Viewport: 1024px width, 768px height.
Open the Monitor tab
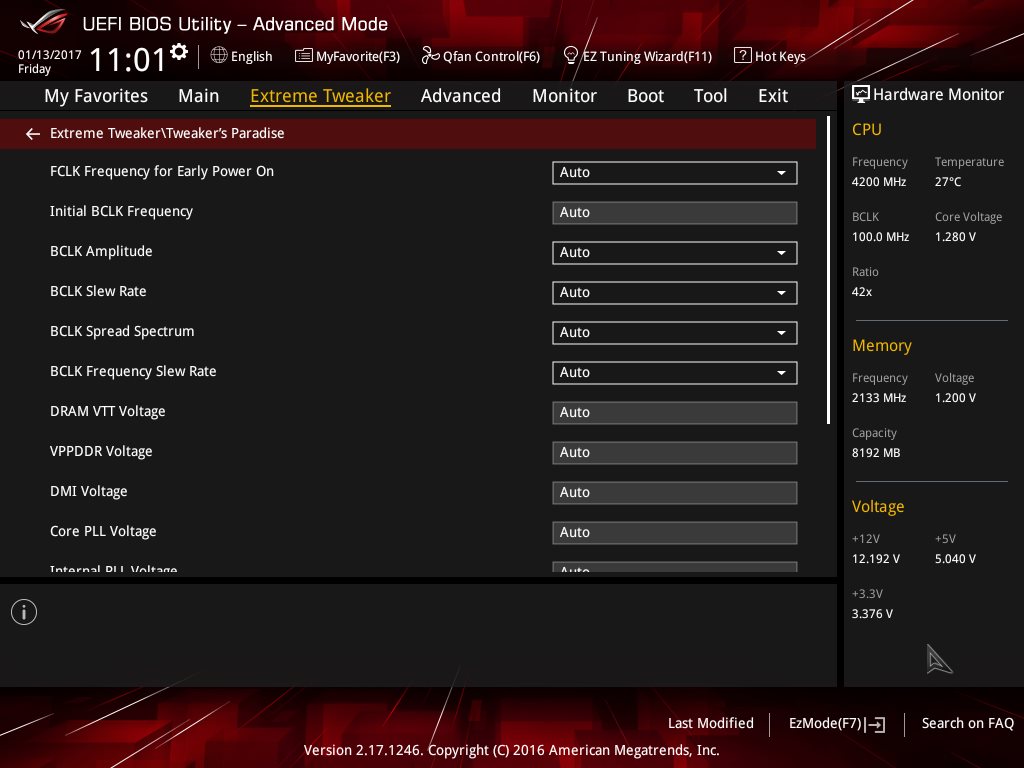(x=564, y=96)
